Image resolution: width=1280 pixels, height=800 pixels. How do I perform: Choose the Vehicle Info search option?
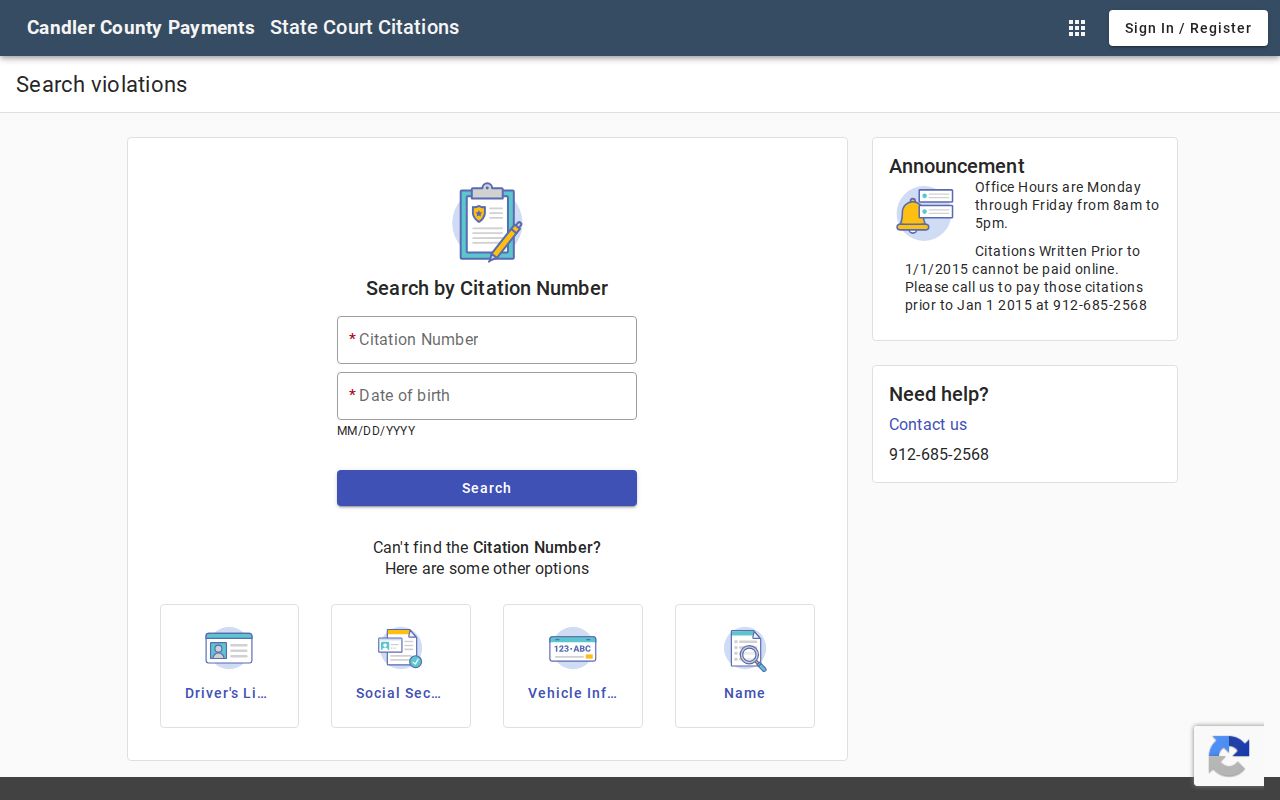(573, 666)
